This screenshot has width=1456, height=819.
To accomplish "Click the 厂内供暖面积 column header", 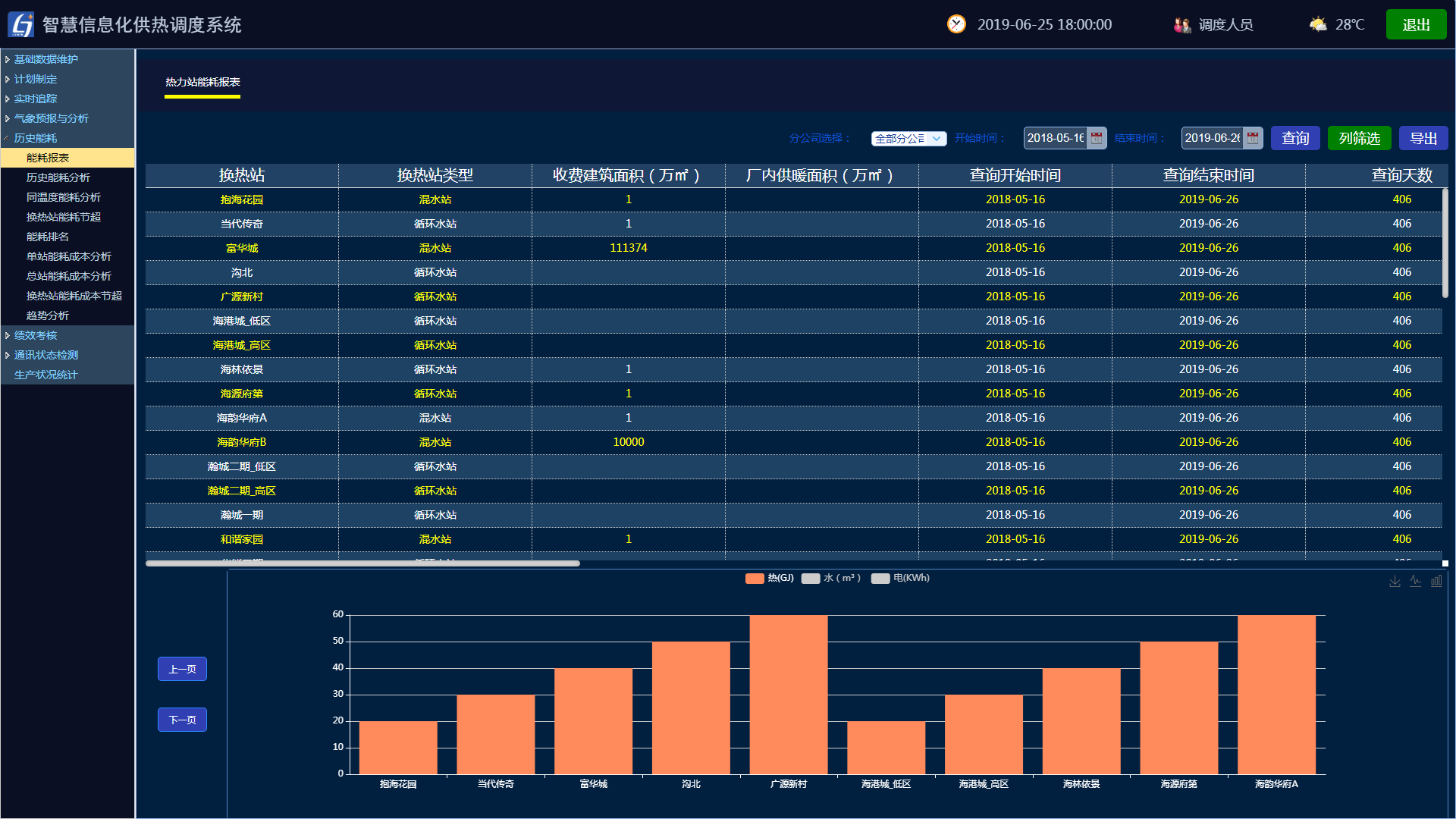I will click(x=822, y=175).
